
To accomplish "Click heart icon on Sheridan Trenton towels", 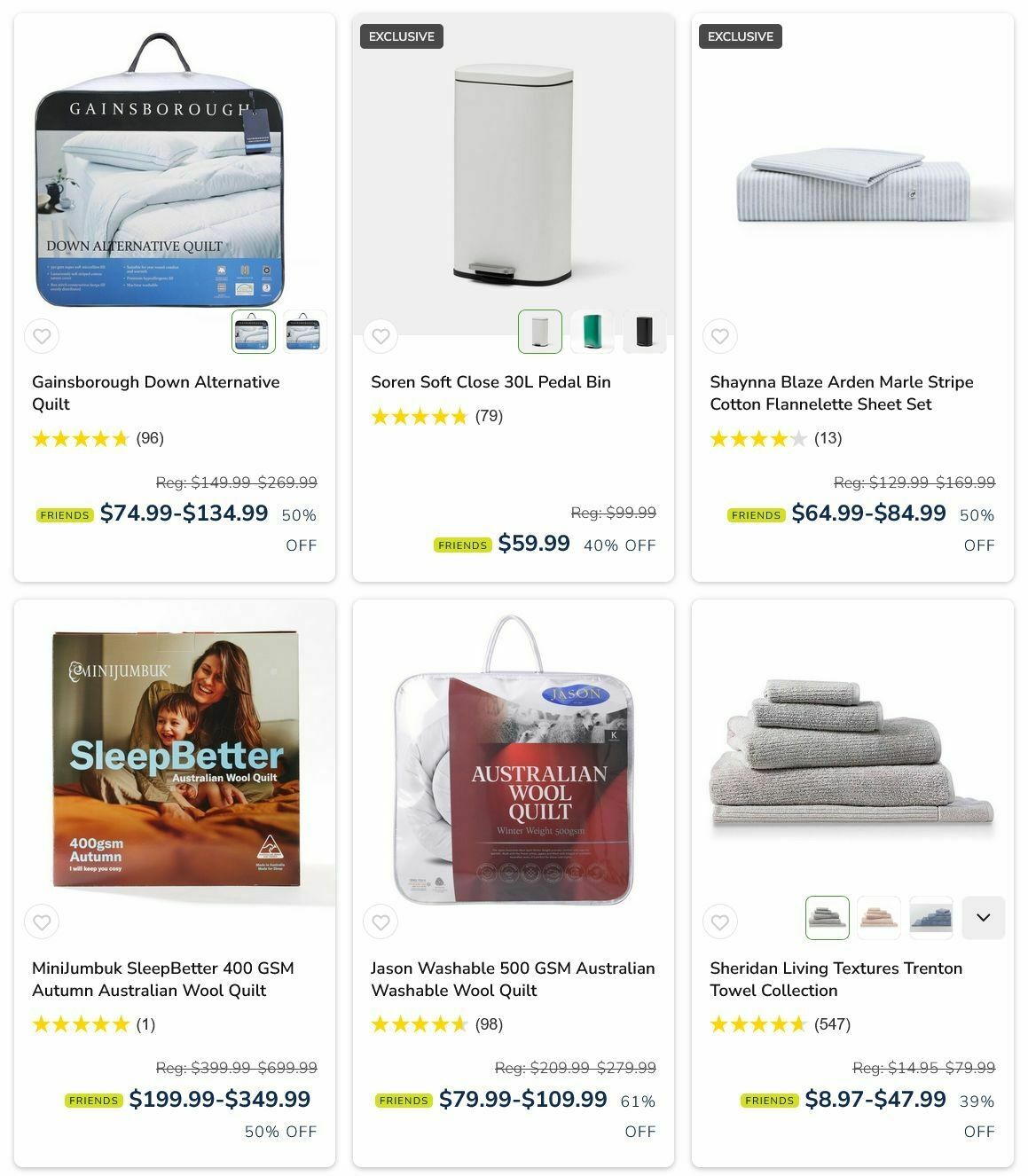I will (x=720, y=922).
